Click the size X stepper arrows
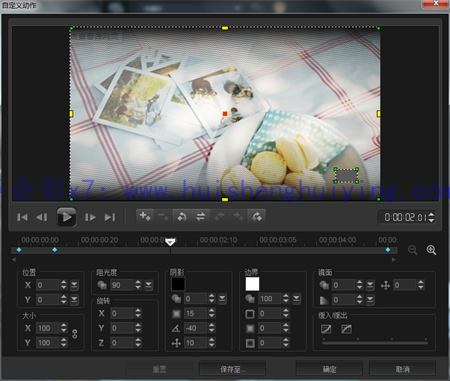 click(x=64, y=328)
